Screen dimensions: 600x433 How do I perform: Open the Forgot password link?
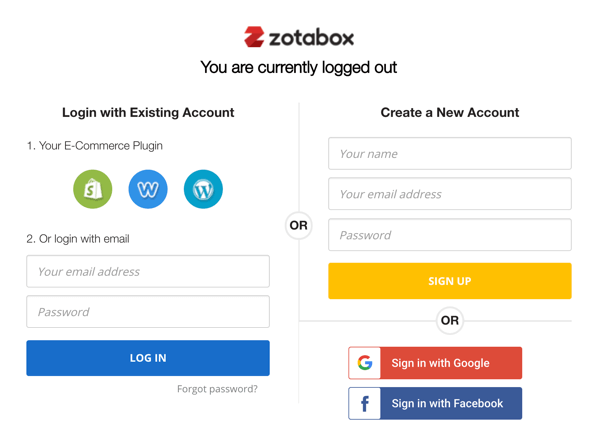coord(217,389)
